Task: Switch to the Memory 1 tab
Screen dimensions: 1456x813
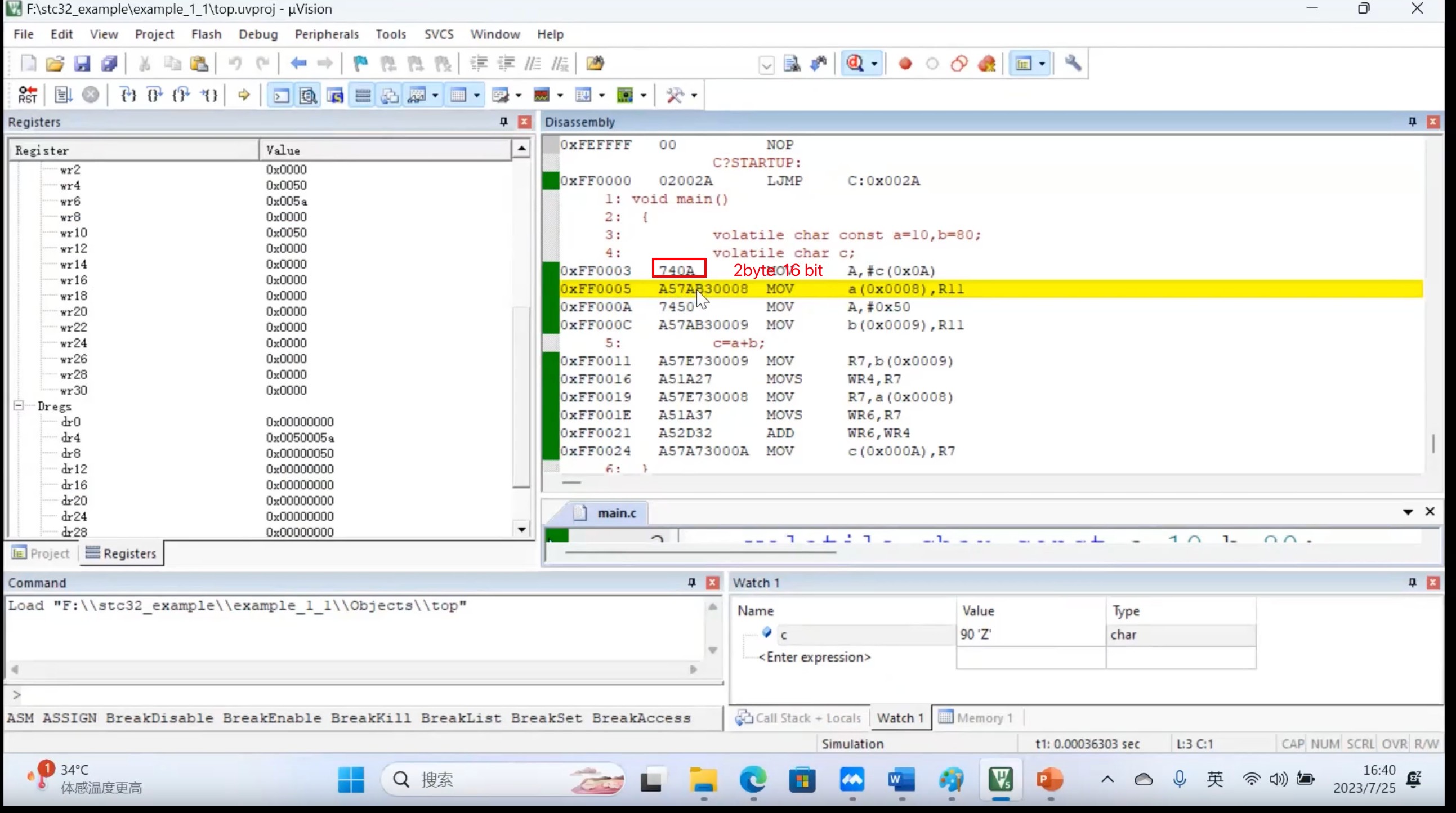Action: point(977,717)
